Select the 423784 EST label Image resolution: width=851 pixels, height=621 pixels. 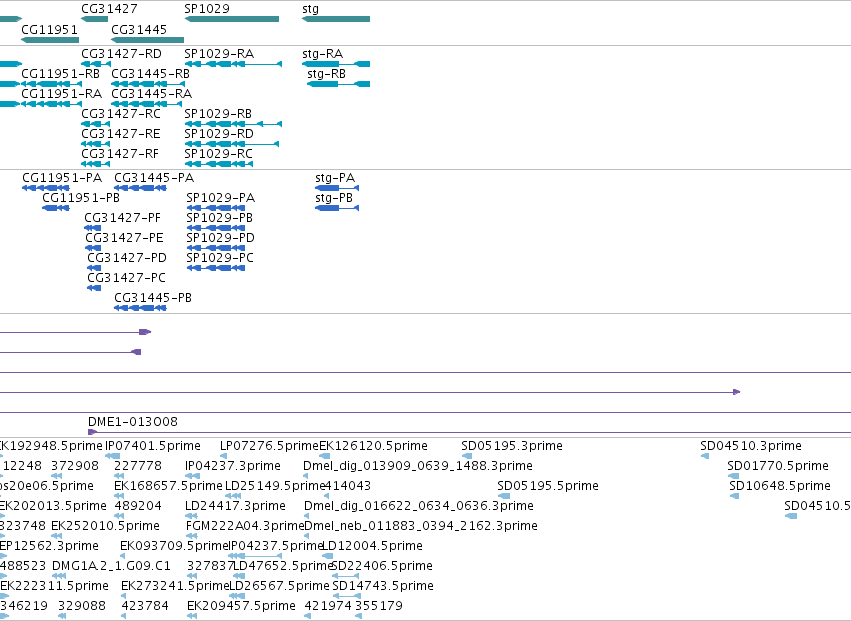(x=145, y=606)
